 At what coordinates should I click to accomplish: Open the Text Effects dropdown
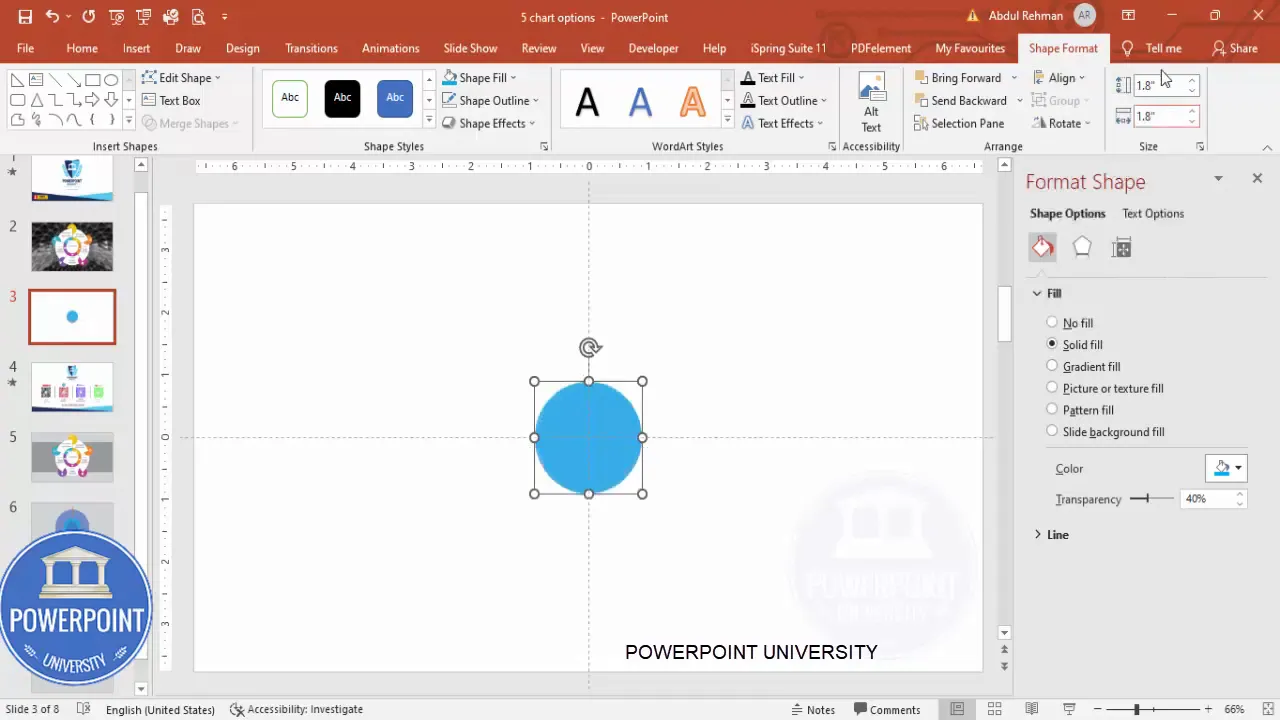pos(782,123)
